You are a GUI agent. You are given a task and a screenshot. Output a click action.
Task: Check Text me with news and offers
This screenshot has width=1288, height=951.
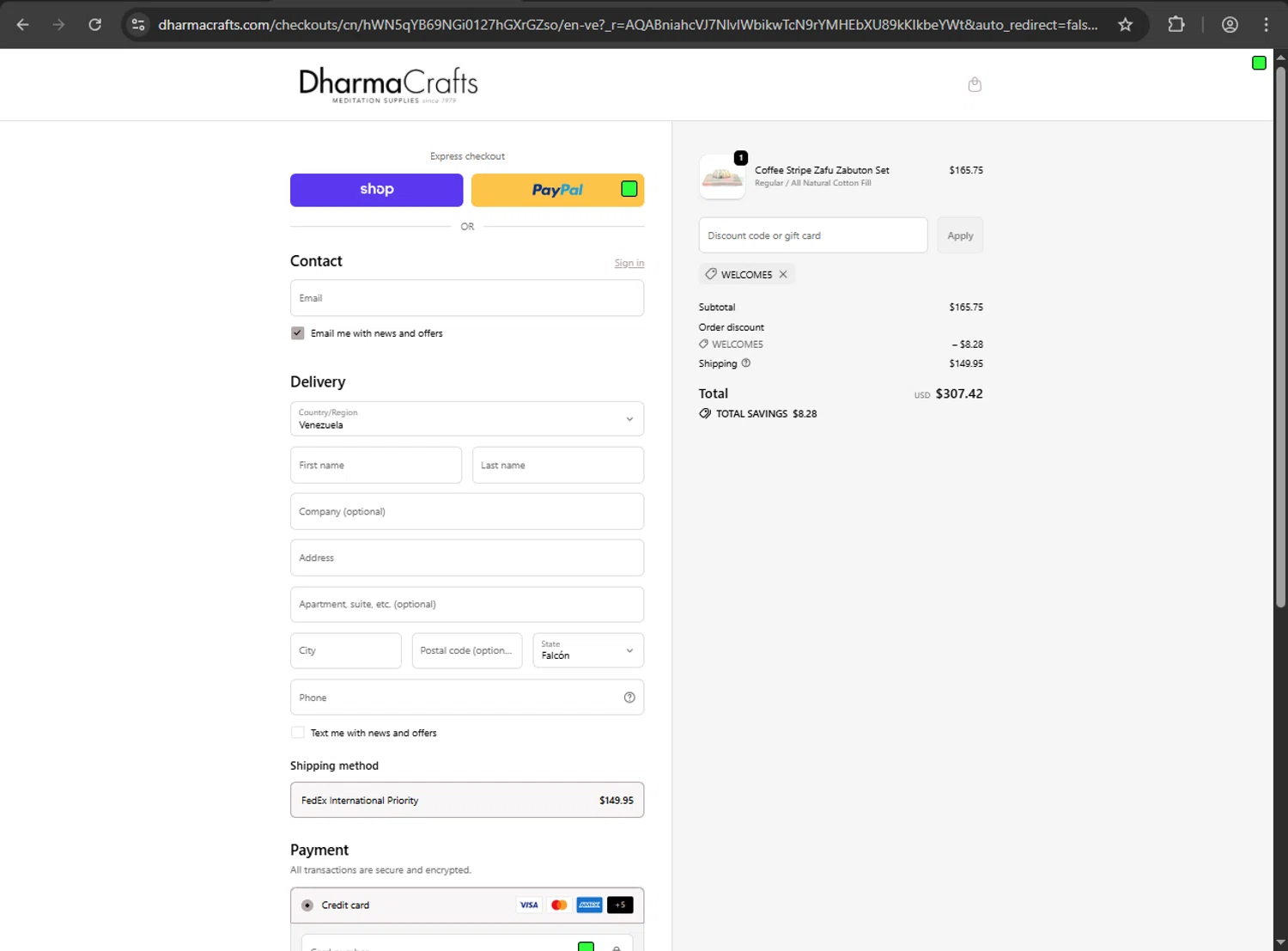point(298,733)
